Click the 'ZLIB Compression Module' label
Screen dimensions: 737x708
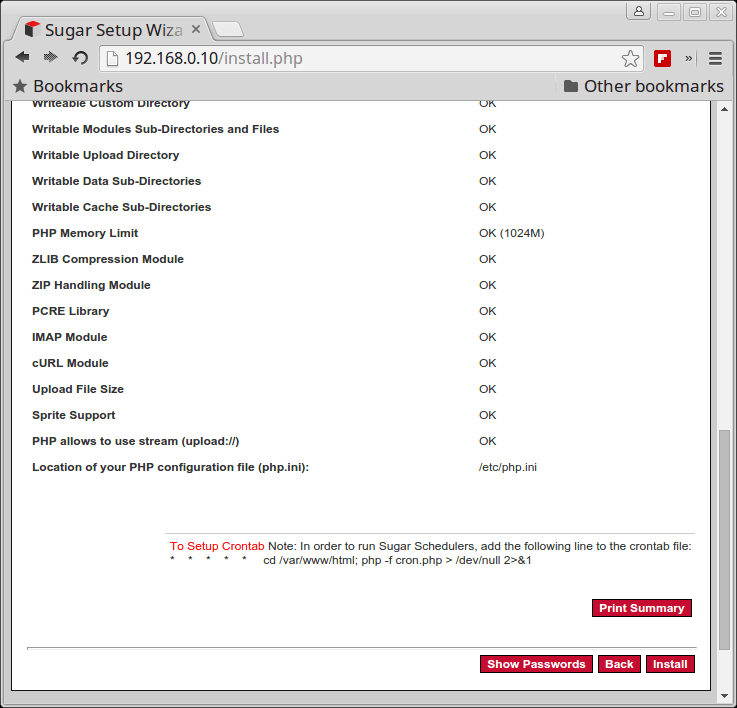click(x=108, y=259)
